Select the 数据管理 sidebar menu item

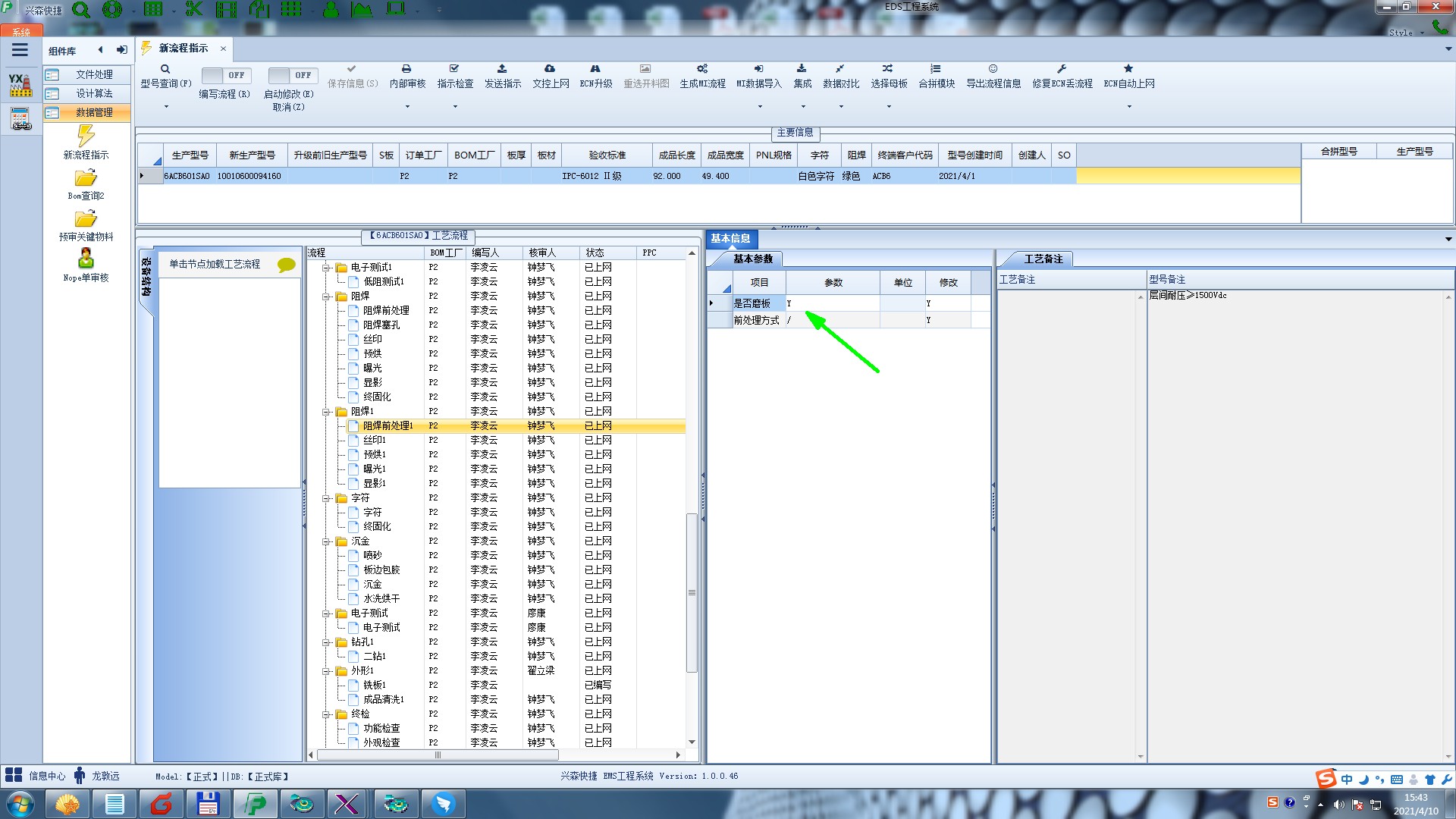93,112
